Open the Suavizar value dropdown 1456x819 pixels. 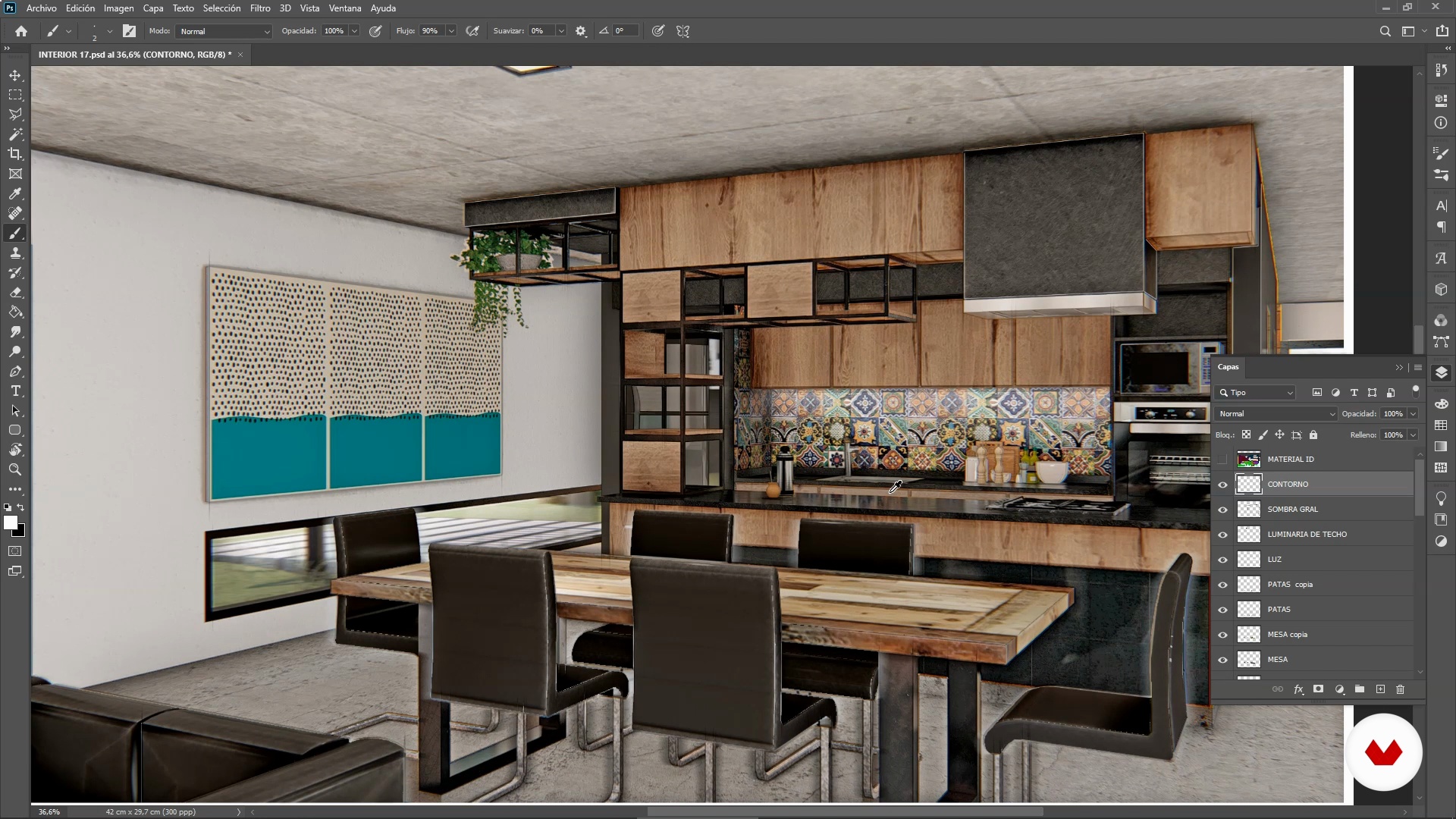click(561, 31)
